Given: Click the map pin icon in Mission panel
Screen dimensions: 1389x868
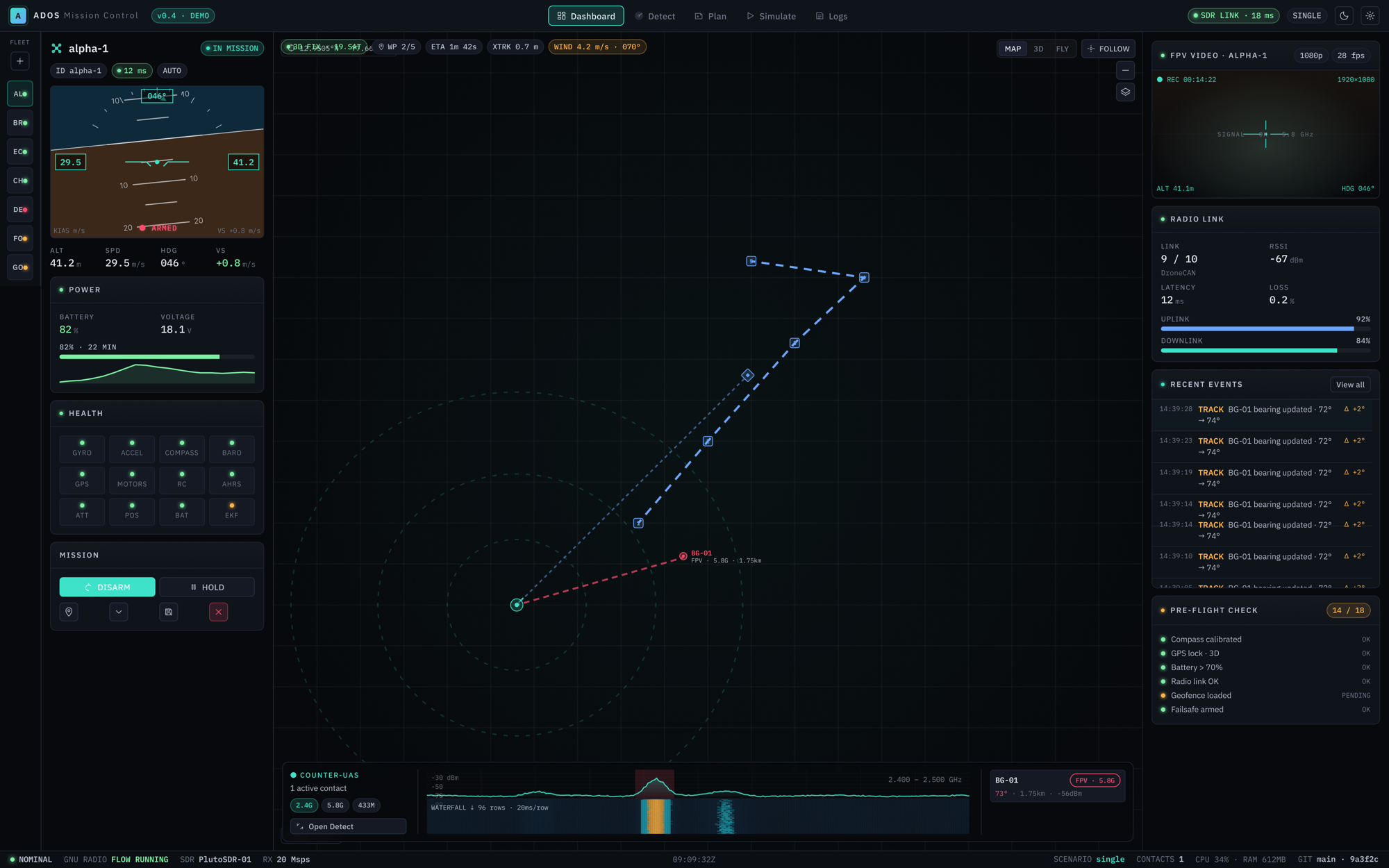Looking at the screenshot, I should click(x=69, y=612).
